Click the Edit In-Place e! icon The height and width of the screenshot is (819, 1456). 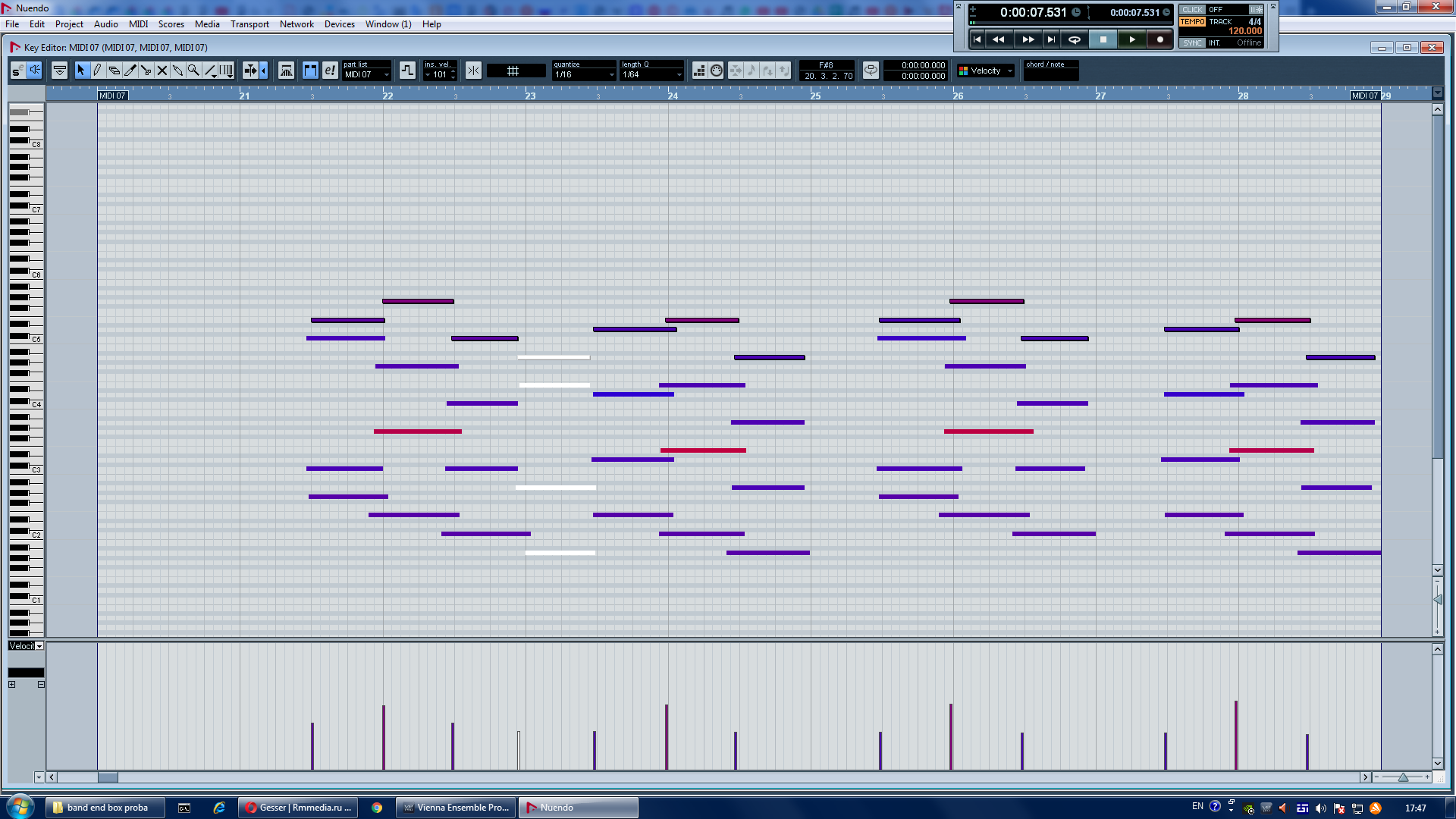pos(329,71)
